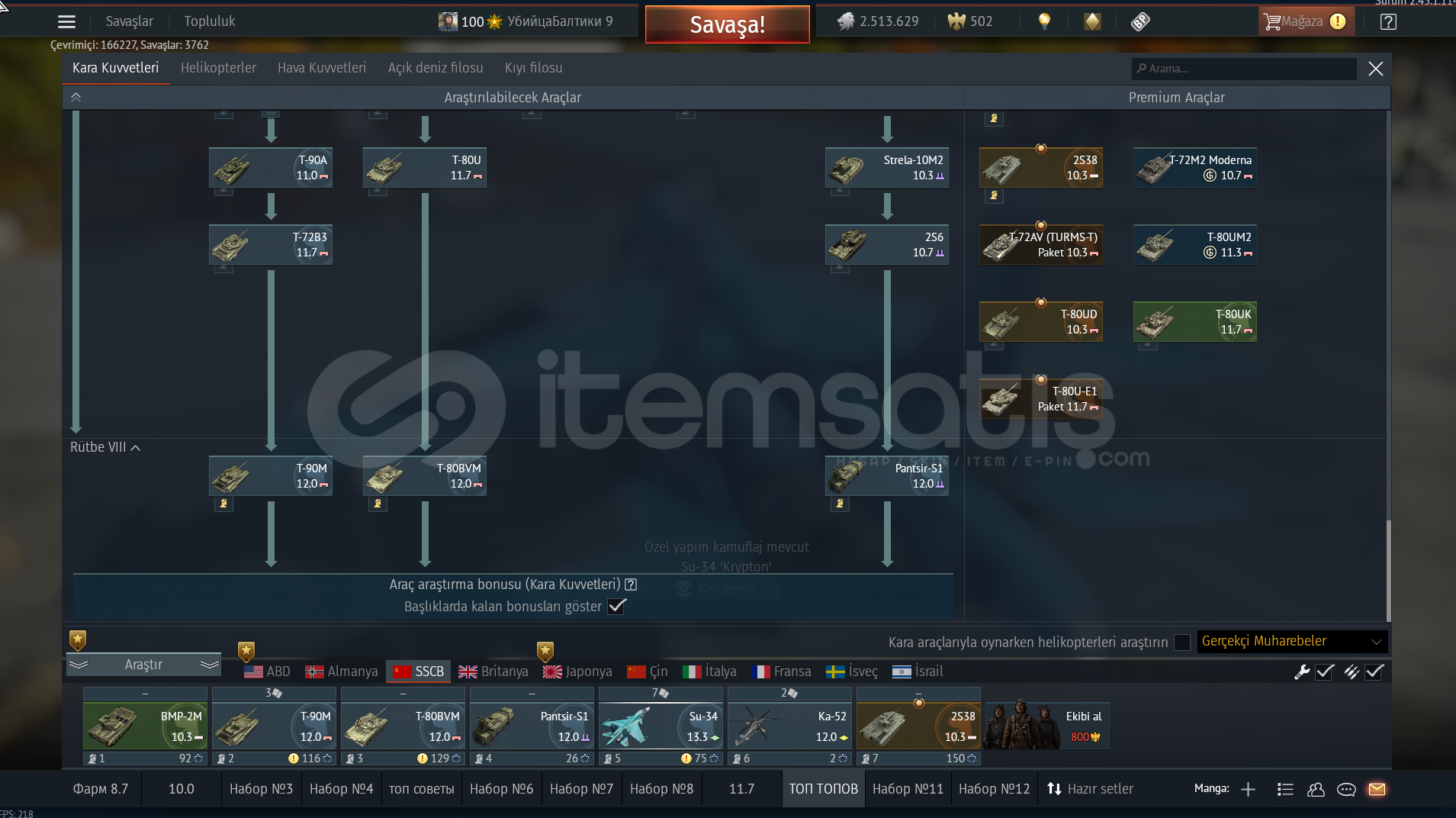
Task: Open the Mağaza store button
Action: click(x=1305, y=21)
